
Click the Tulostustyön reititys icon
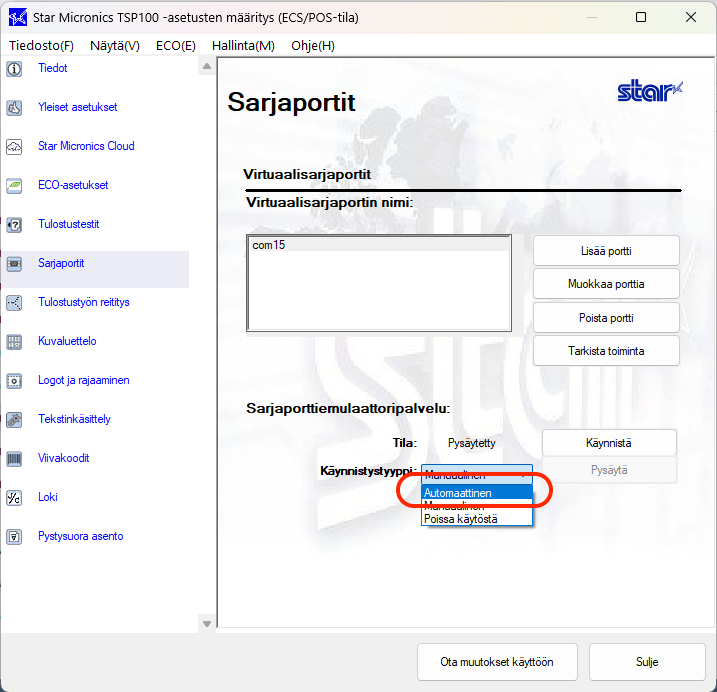coord(14,303)
